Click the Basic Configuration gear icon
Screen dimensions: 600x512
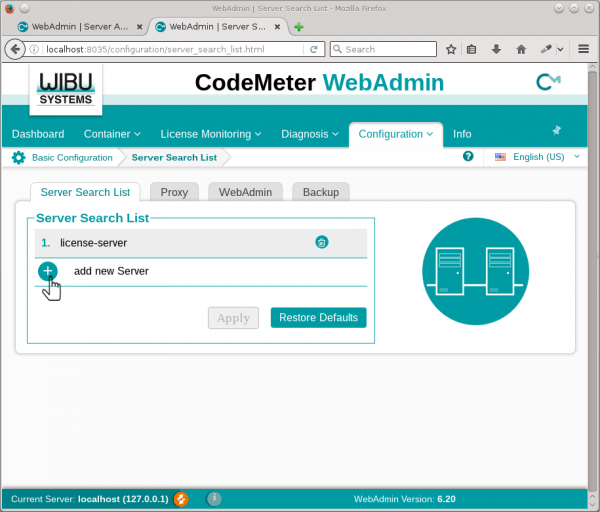[x=18, y=158]
